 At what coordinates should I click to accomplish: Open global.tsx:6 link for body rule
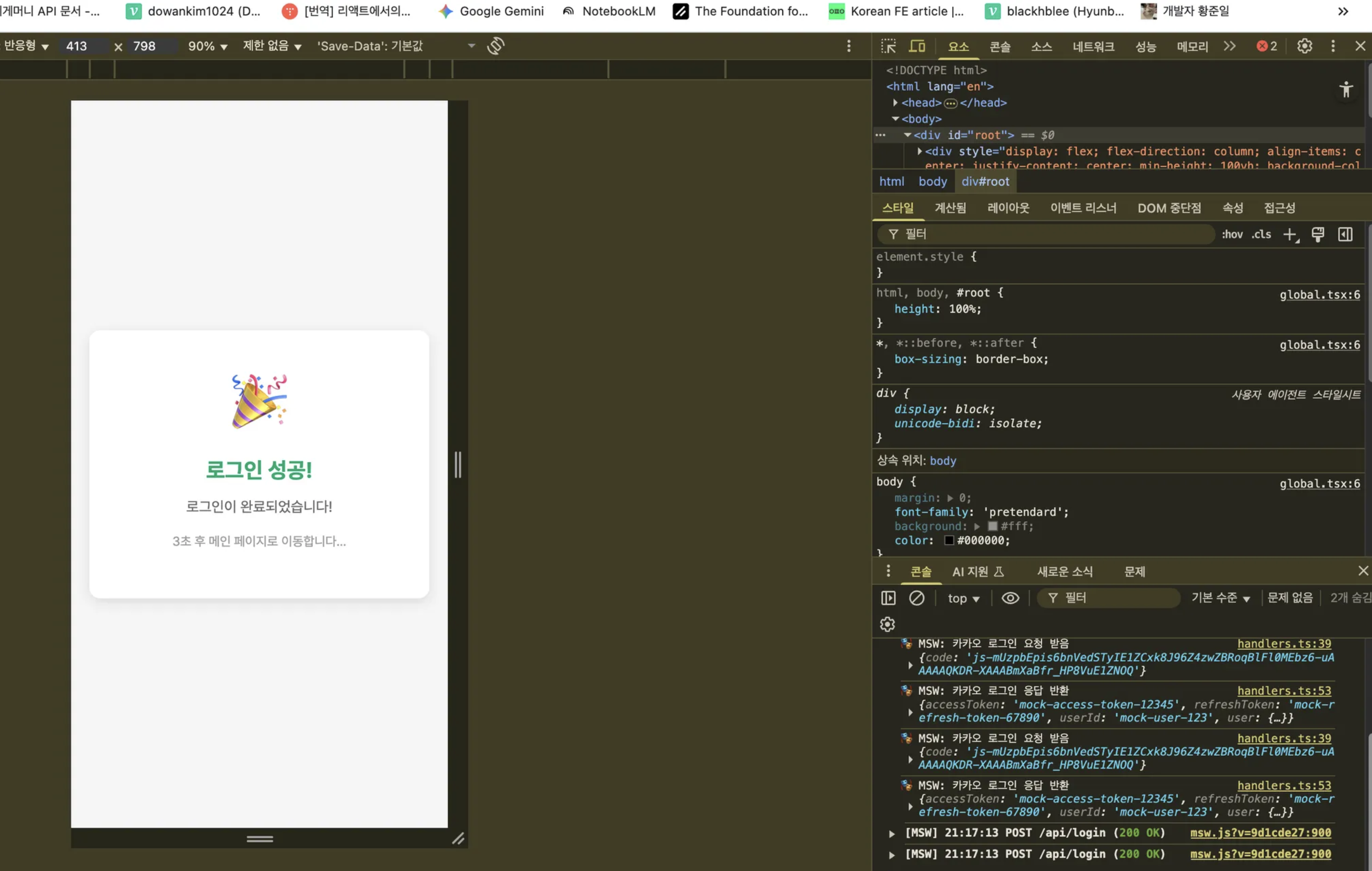[x=1319, y=484]
